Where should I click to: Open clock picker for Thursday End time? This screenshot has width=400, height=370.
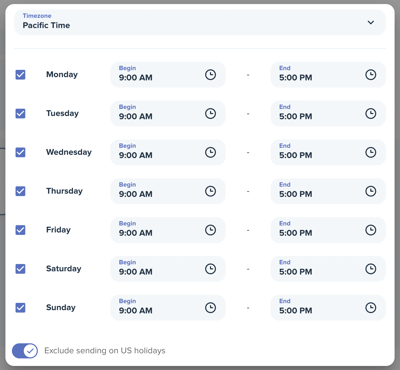(x=371, y=191)
